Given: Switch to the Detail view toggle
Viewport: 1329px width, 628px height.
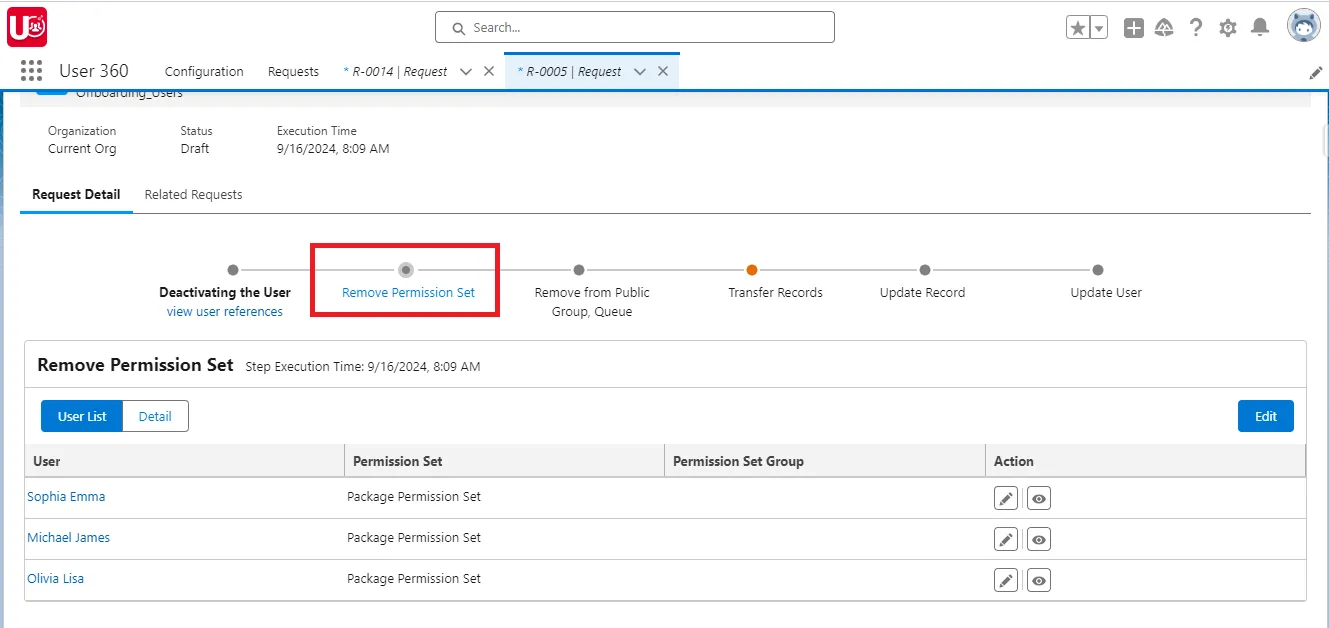Looking at the screenshot, I should 154,416.
